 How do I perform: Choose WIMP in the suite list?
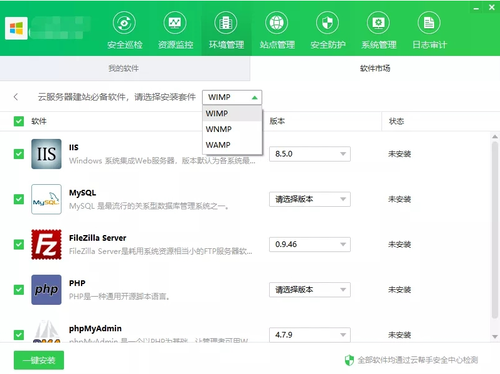pos(232,113)
